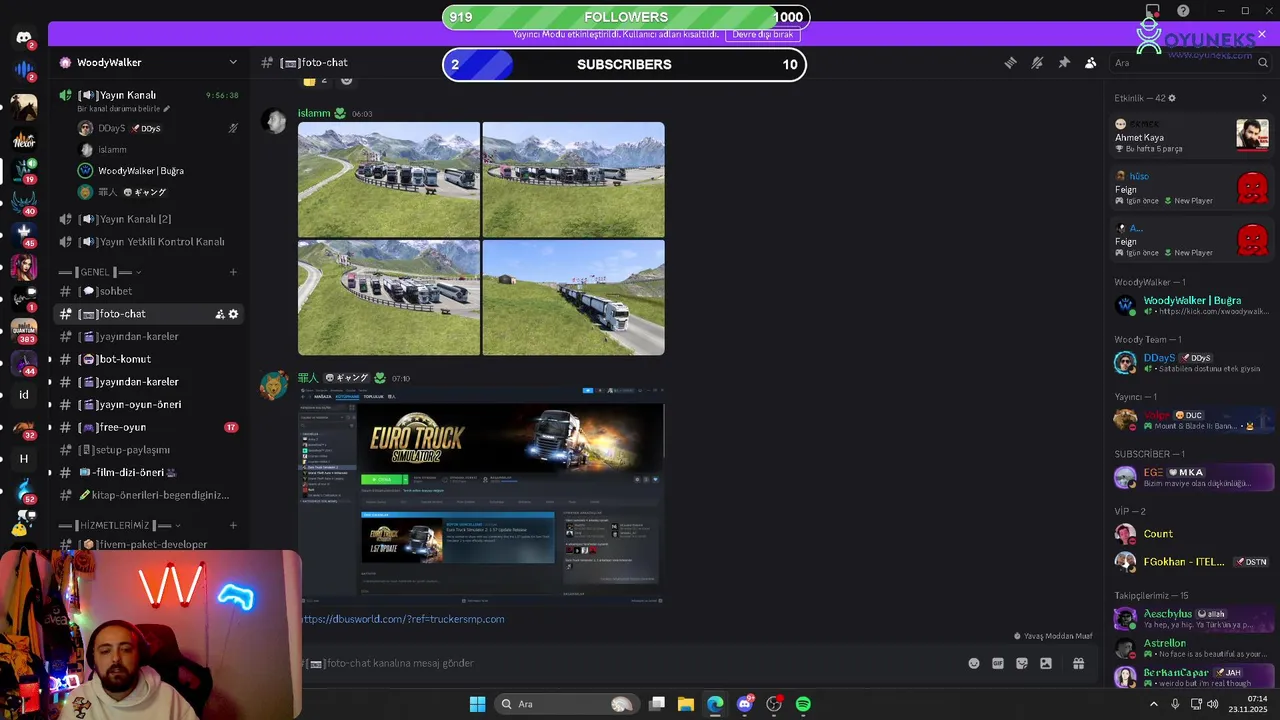Toggle channel notification mute bell icon
The width and height of the screenshot is (1280, 720).
click(1037, 63)
